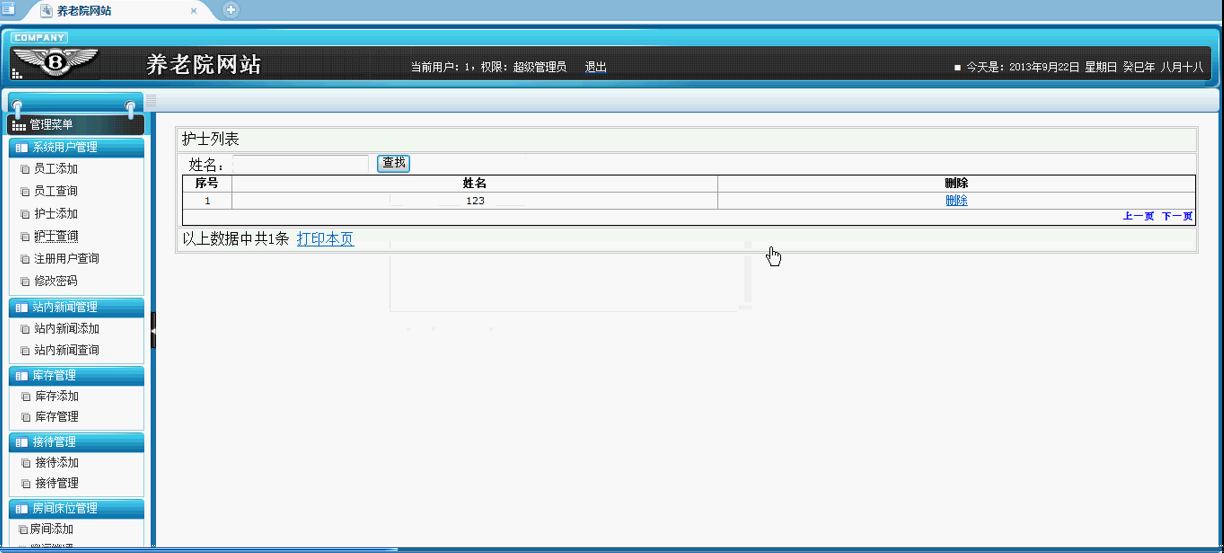The image size is (1224, 553).
Task: Click the document icon next to 修改密码
Action: (x=26, y=282)
